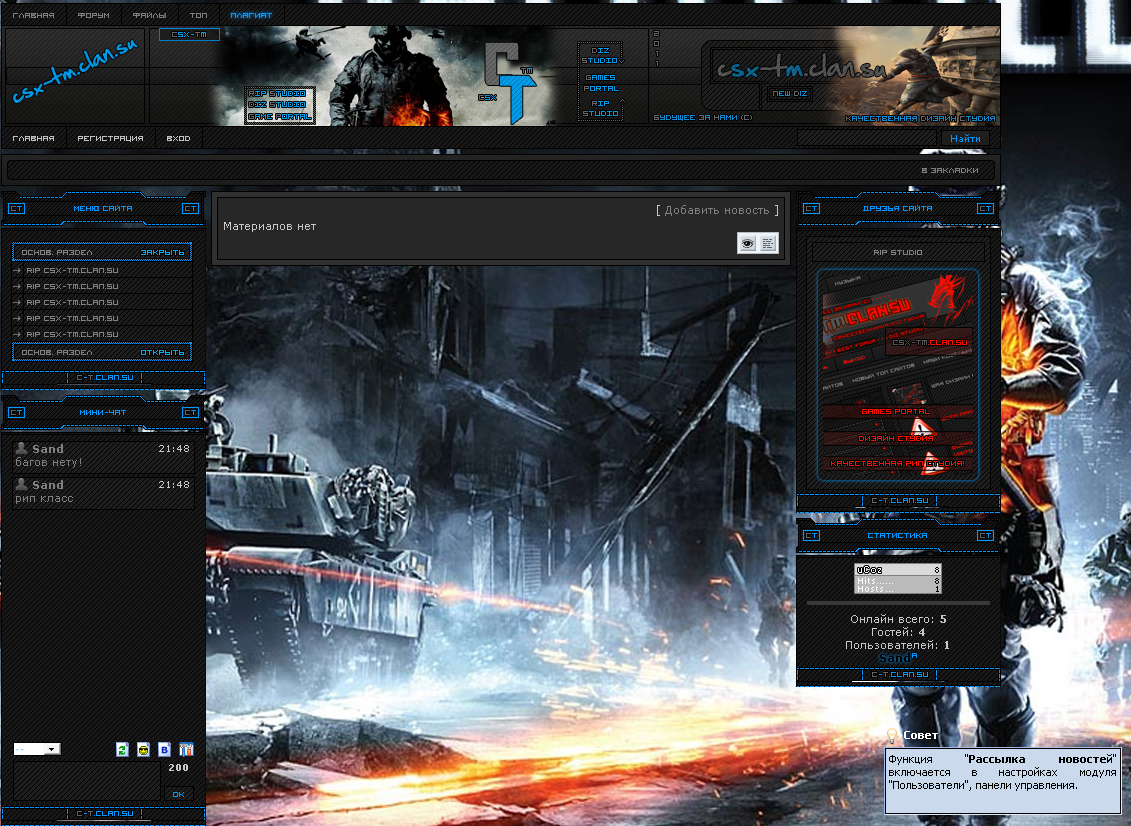Click the 200 character counter in mini-chat
The width and height of the screenshot is (1131, 826).
[178, 768]
